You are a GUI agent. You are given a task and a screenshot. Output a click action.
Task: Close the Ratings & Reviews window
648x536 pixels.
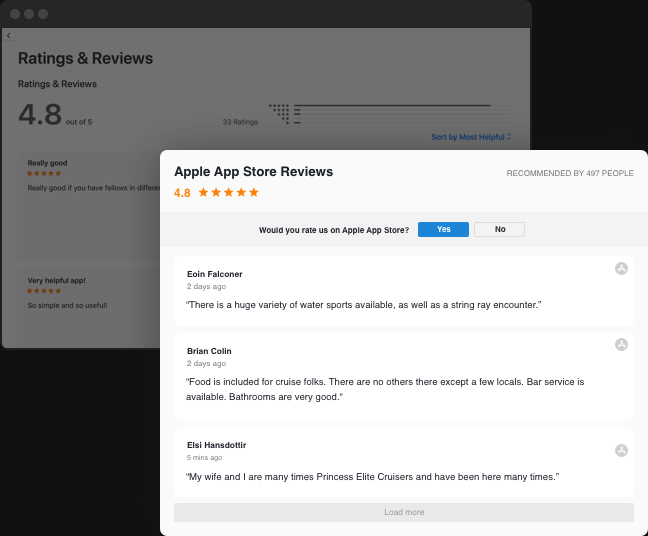(15, 14)
